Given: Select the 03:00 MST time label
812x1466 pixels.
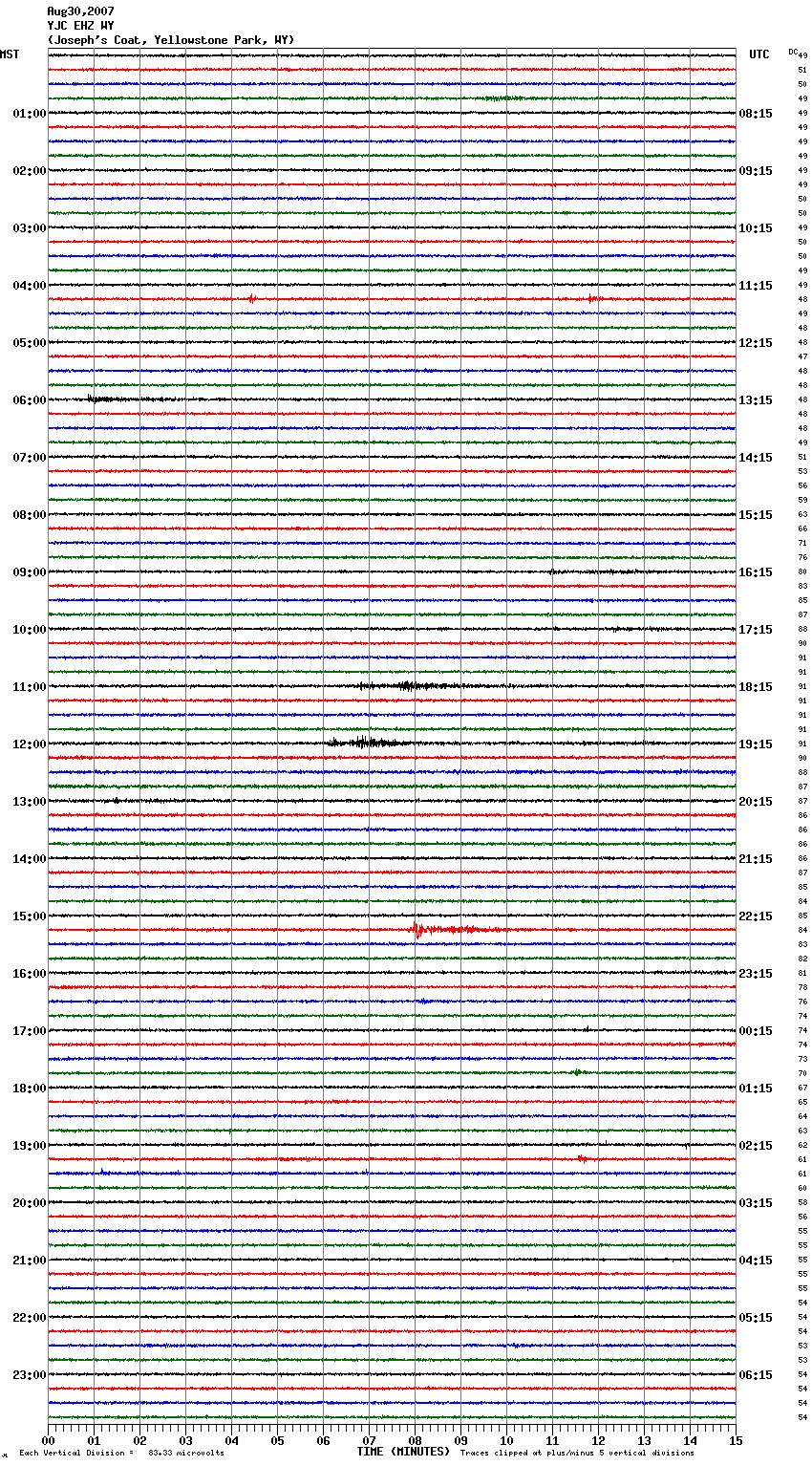Looking at the screenshot, I should tap(30, 228).
